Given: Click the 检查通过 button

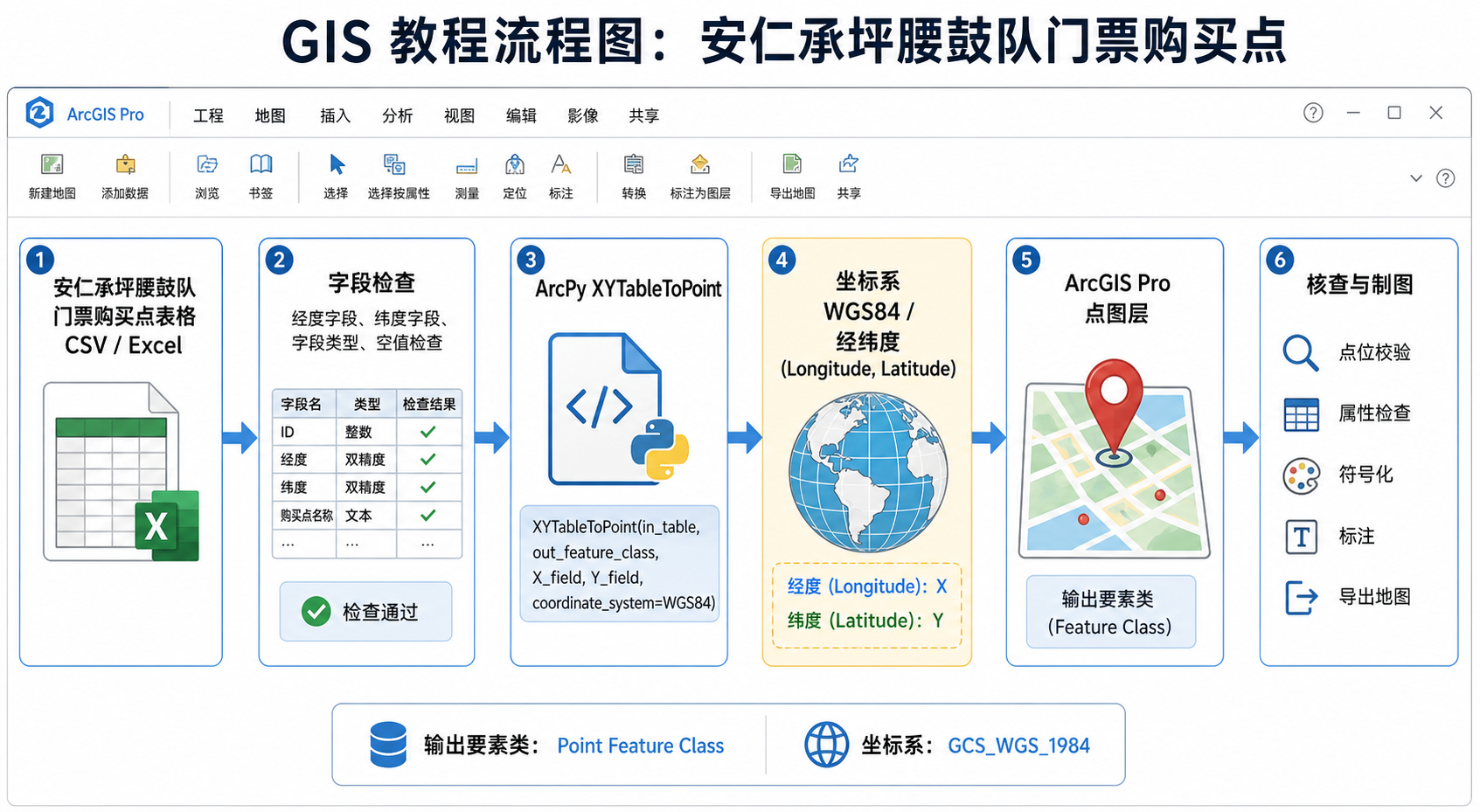Looking at the screenshot, I should coord(365,611).
